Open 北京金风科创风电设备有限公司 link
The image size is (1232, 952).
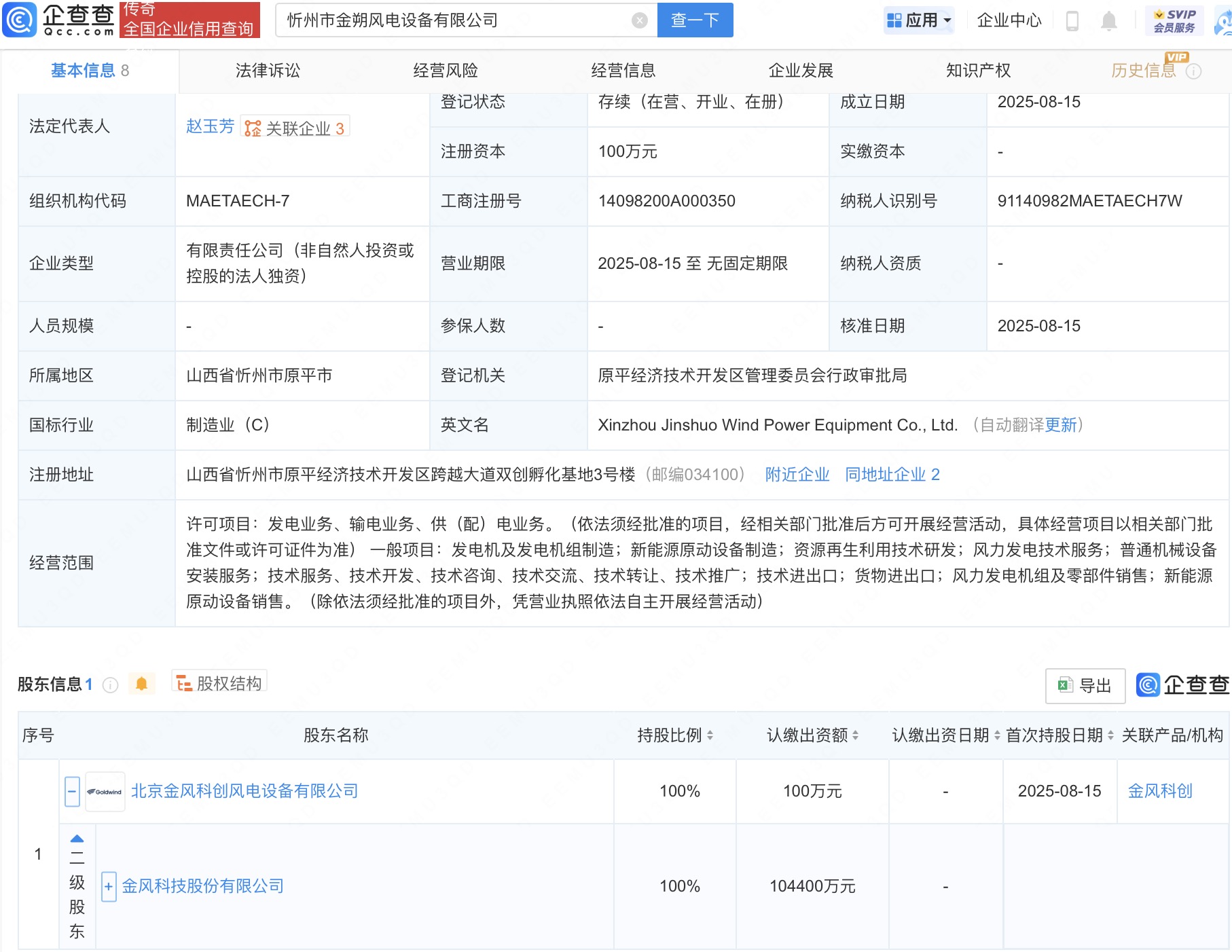point(244,792)
